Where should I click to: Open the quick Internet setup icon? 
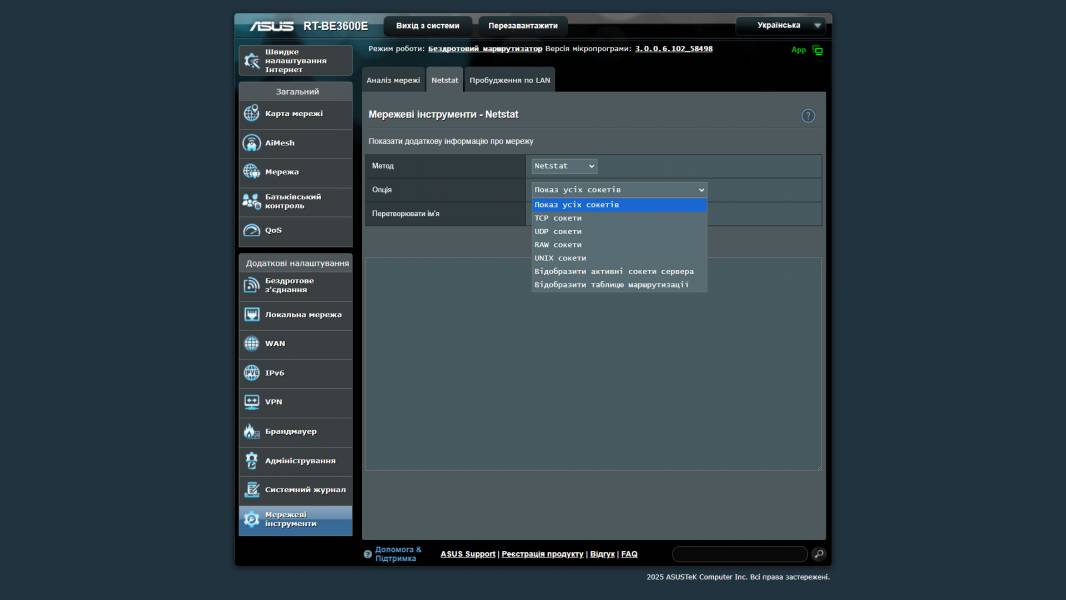tap(252, 60)
